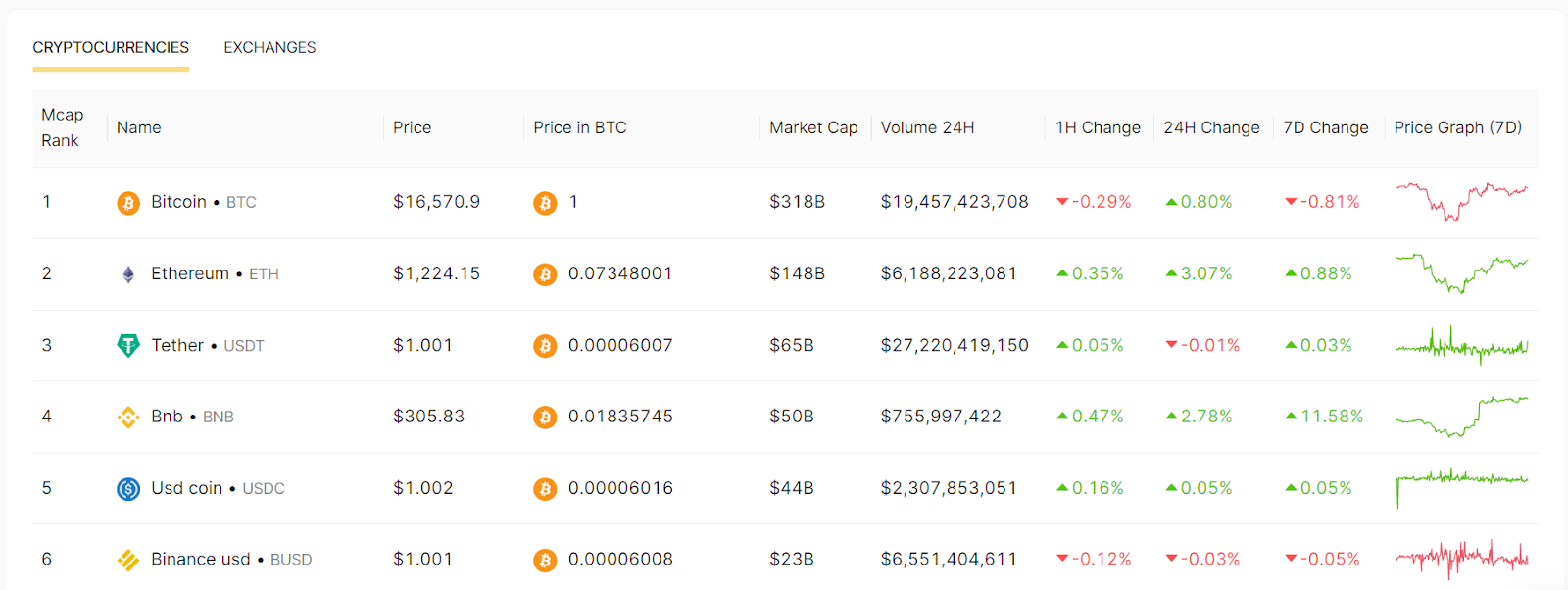Click volume value $19,457,423,708
The image size is (1568, 590).
[955, 202]
